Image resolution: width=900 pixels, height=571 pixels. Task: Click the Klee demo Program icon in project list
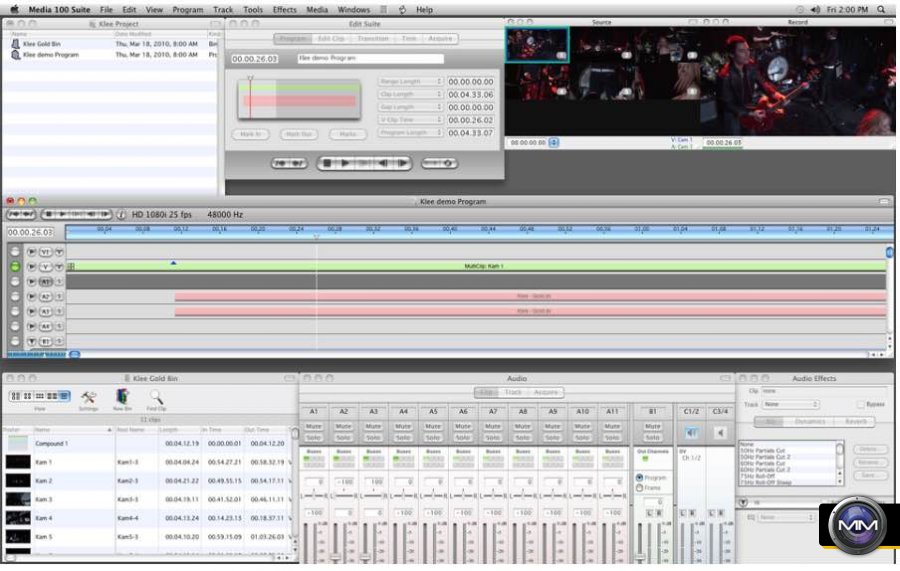point(15,55)
